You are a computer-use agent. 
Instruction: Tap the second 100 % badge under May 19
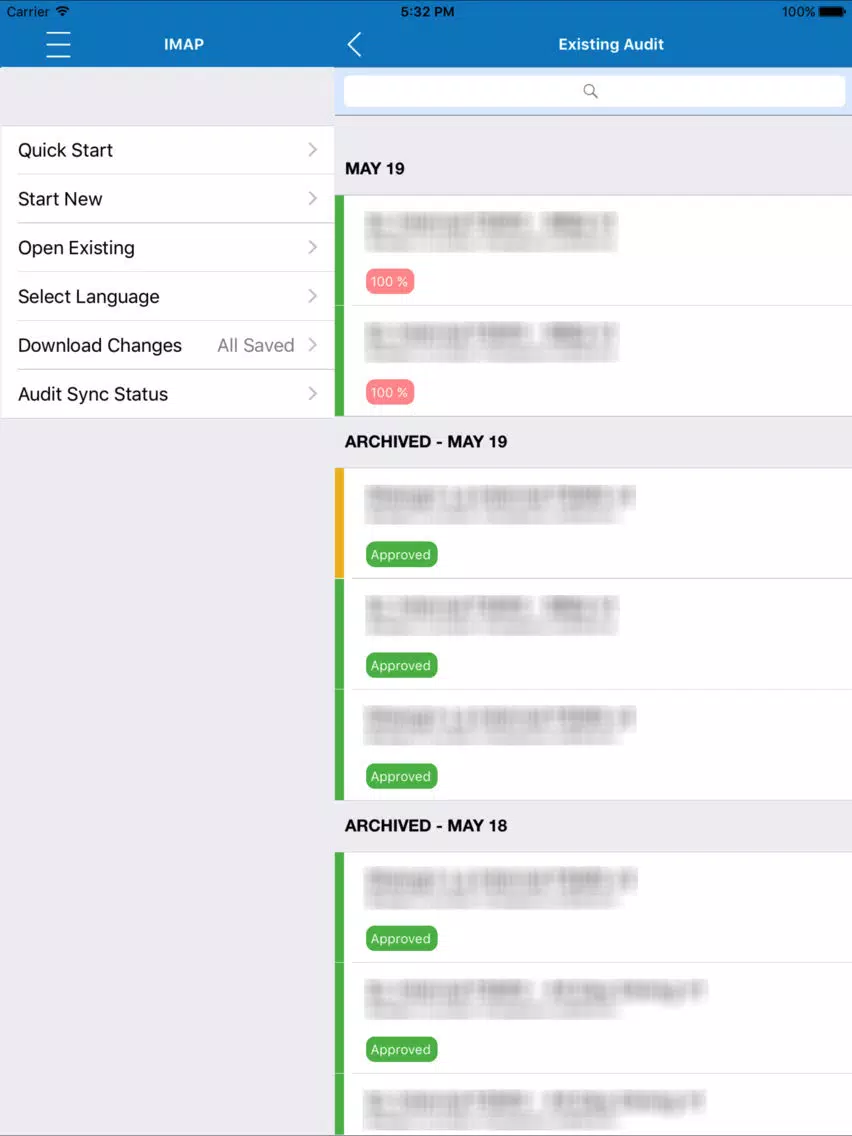tap(390, 392)
